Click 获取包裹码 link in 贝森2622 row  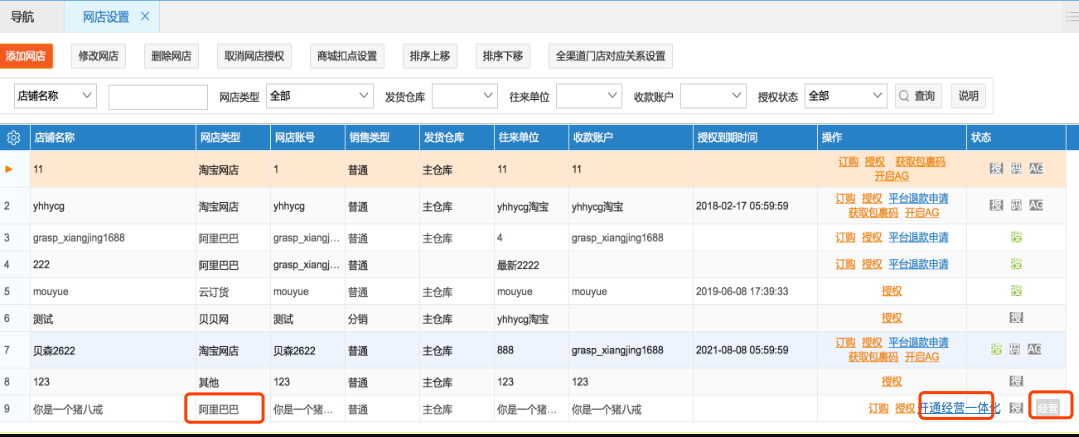tap(874, 357)
